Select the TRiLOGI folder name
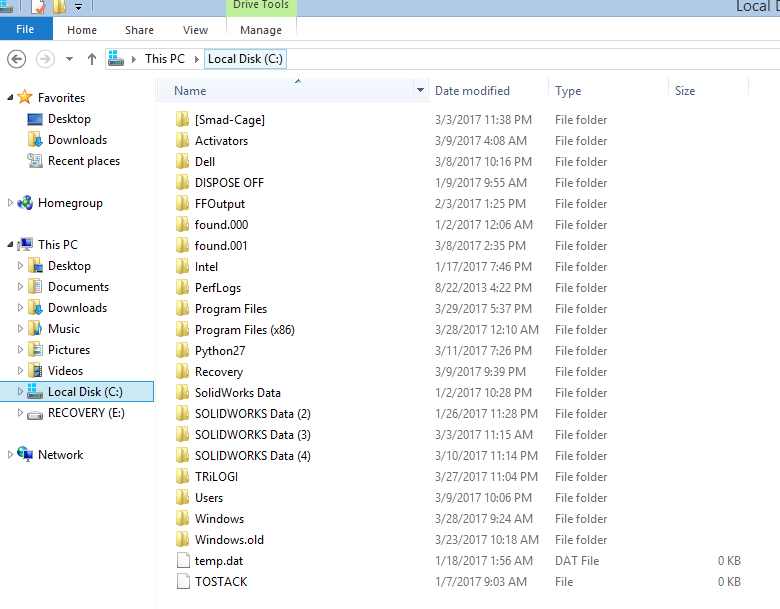 [x=216, y=477]
